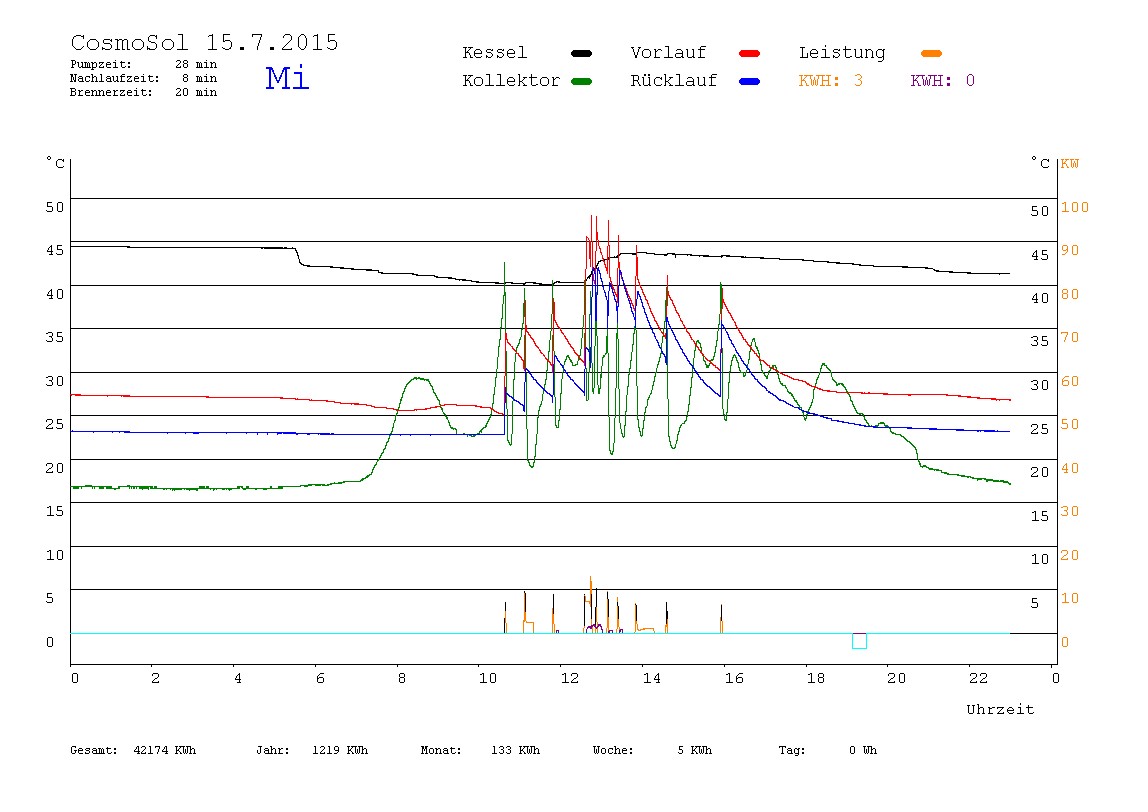Click hour 6 on the time axis
The width and height of the screenshot is (1148, 812).
(320, 678)
